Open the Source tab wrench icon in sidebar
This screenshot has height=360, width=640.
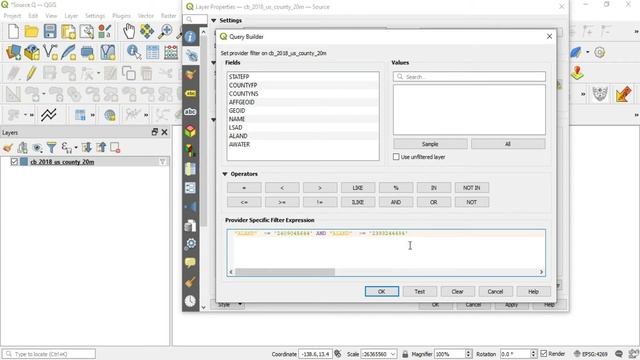pyautogui.click(x=190, y=56)
